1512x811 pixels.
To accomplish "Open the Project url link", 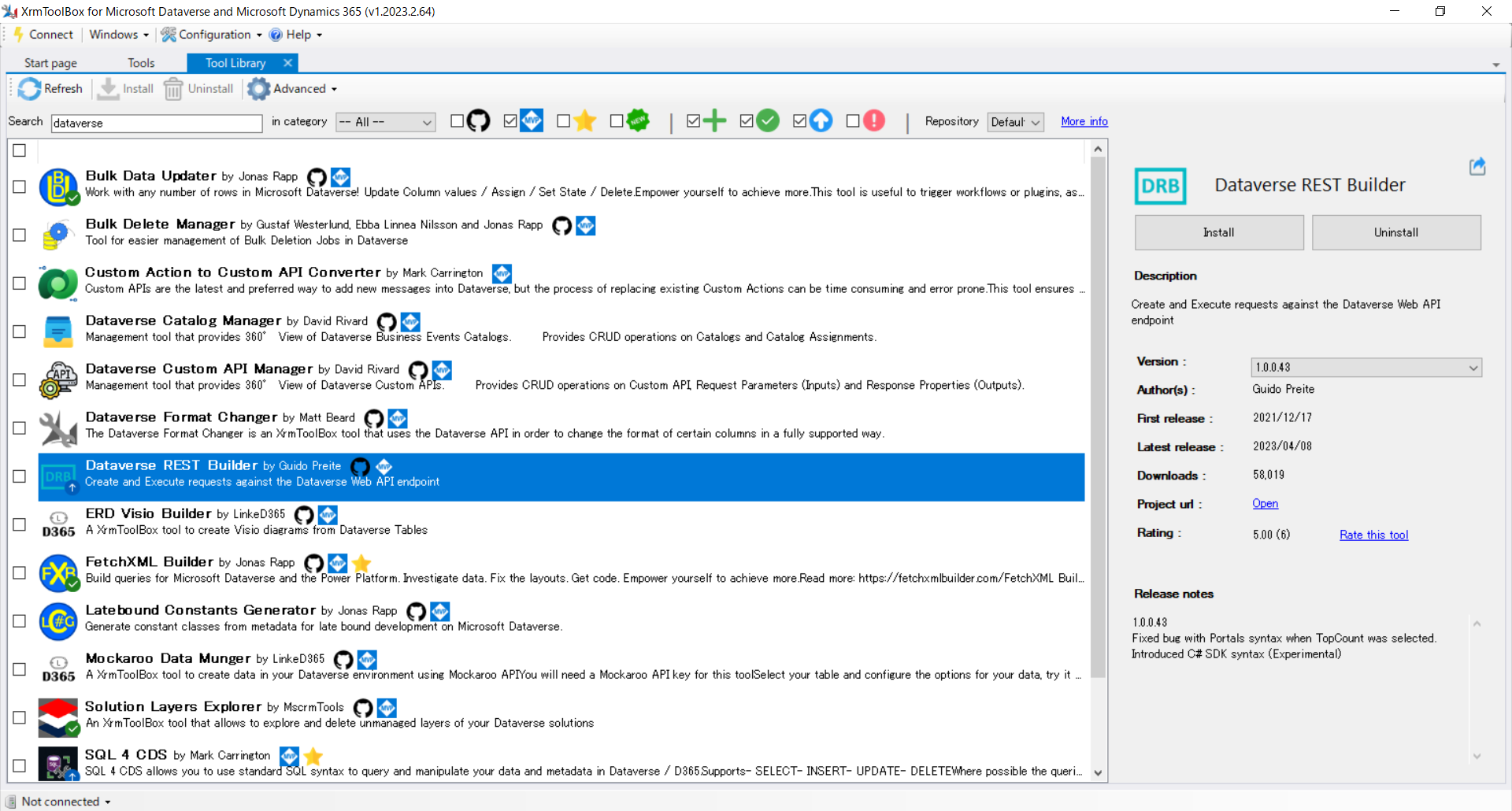I will (1265, 504).
